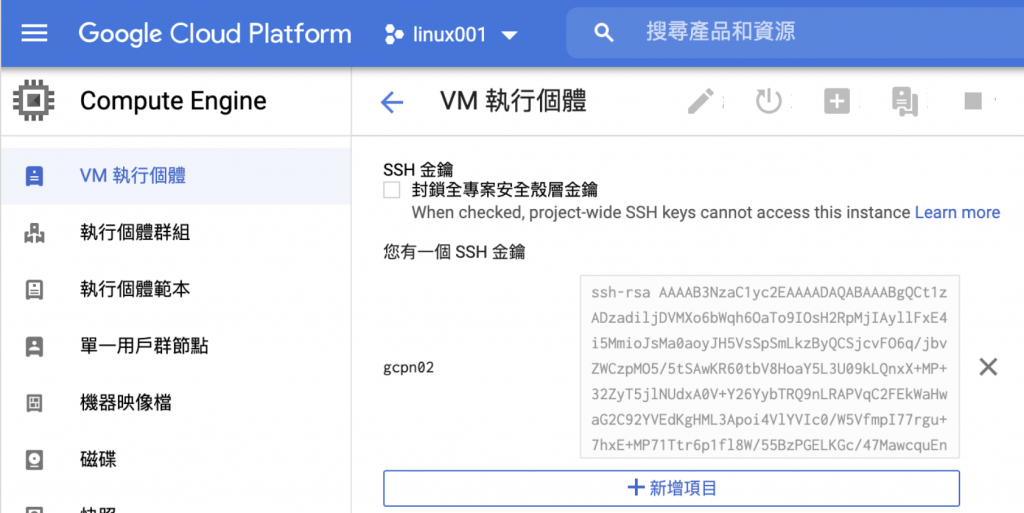Remove the gcpn02 SSH key with X
The height and width of the screenshot is (513, 1024).
(988, 367)
